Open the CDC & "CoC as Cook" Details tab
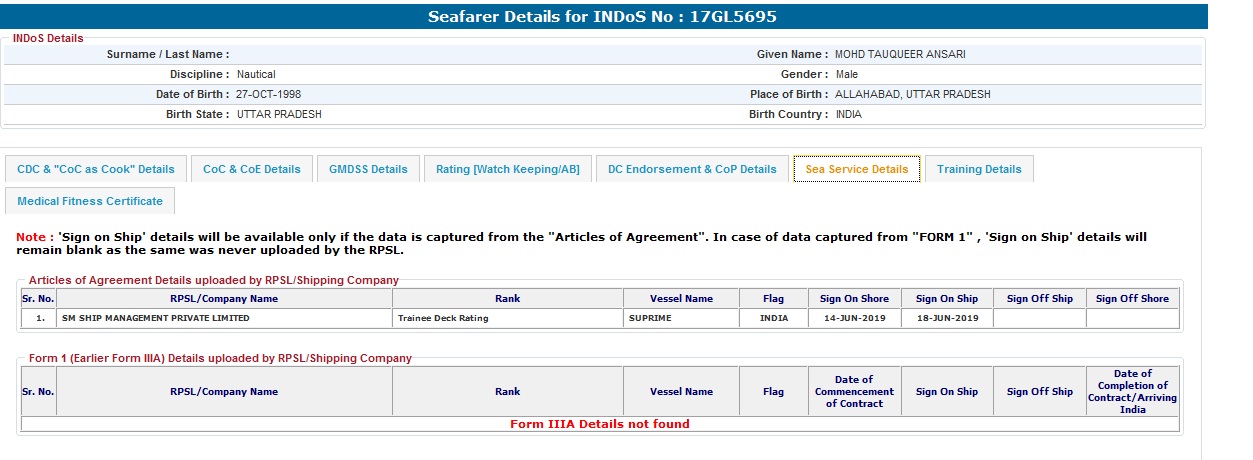 point(96,169)
